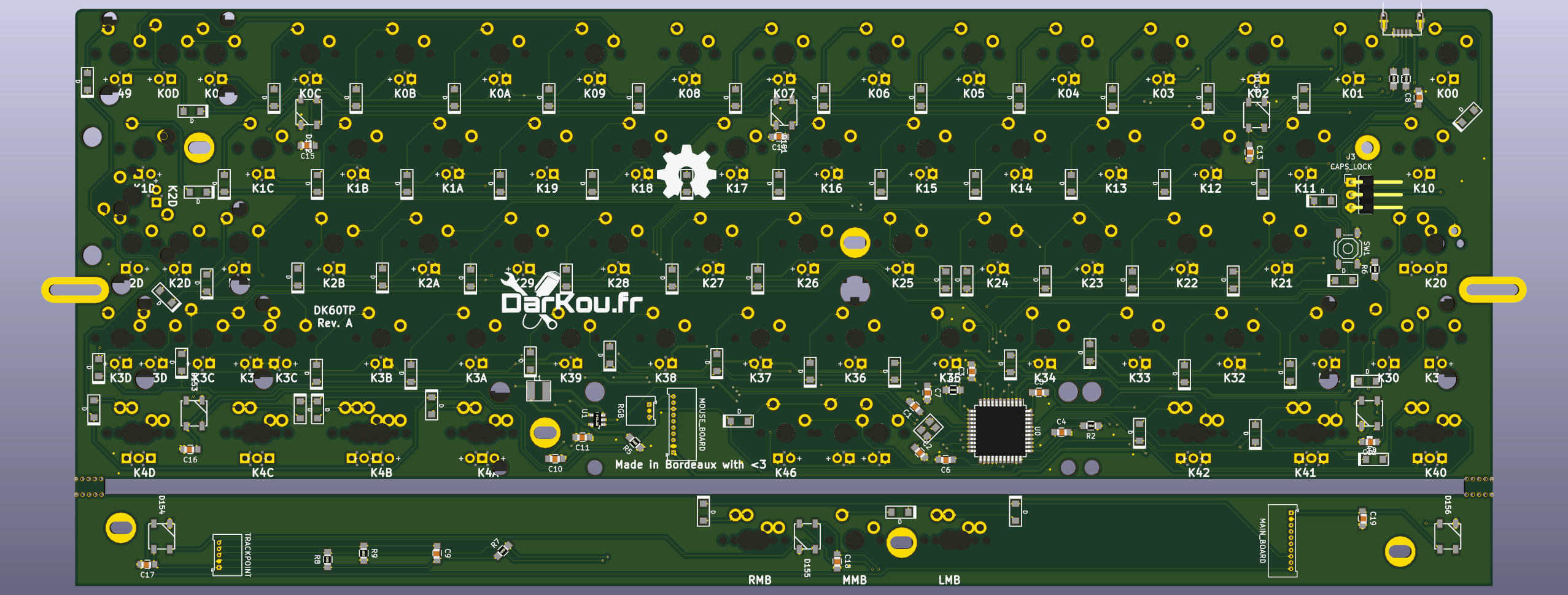The width and height of the screenshot is (1568, 595).
Task: Select the K27 key label
Action: [x=713, y=283]
